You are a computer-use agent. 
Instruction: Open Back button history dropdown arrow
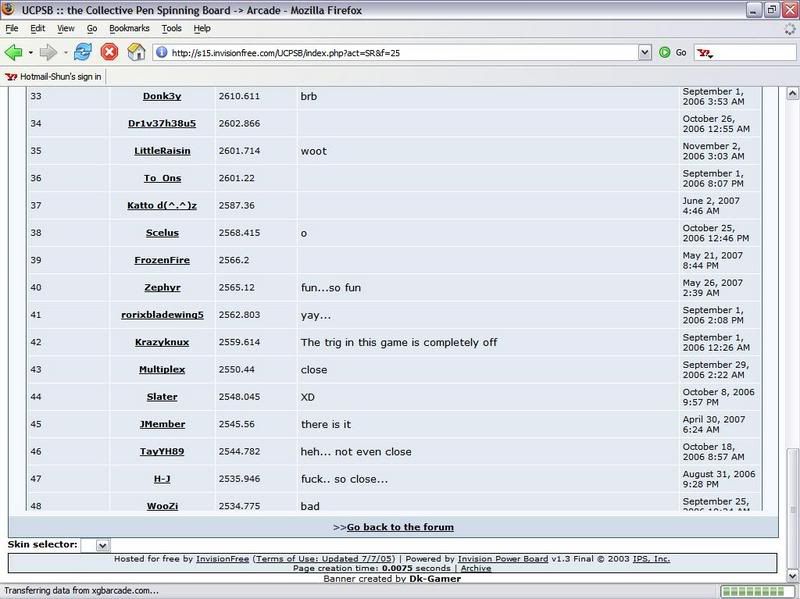[31, 53]
